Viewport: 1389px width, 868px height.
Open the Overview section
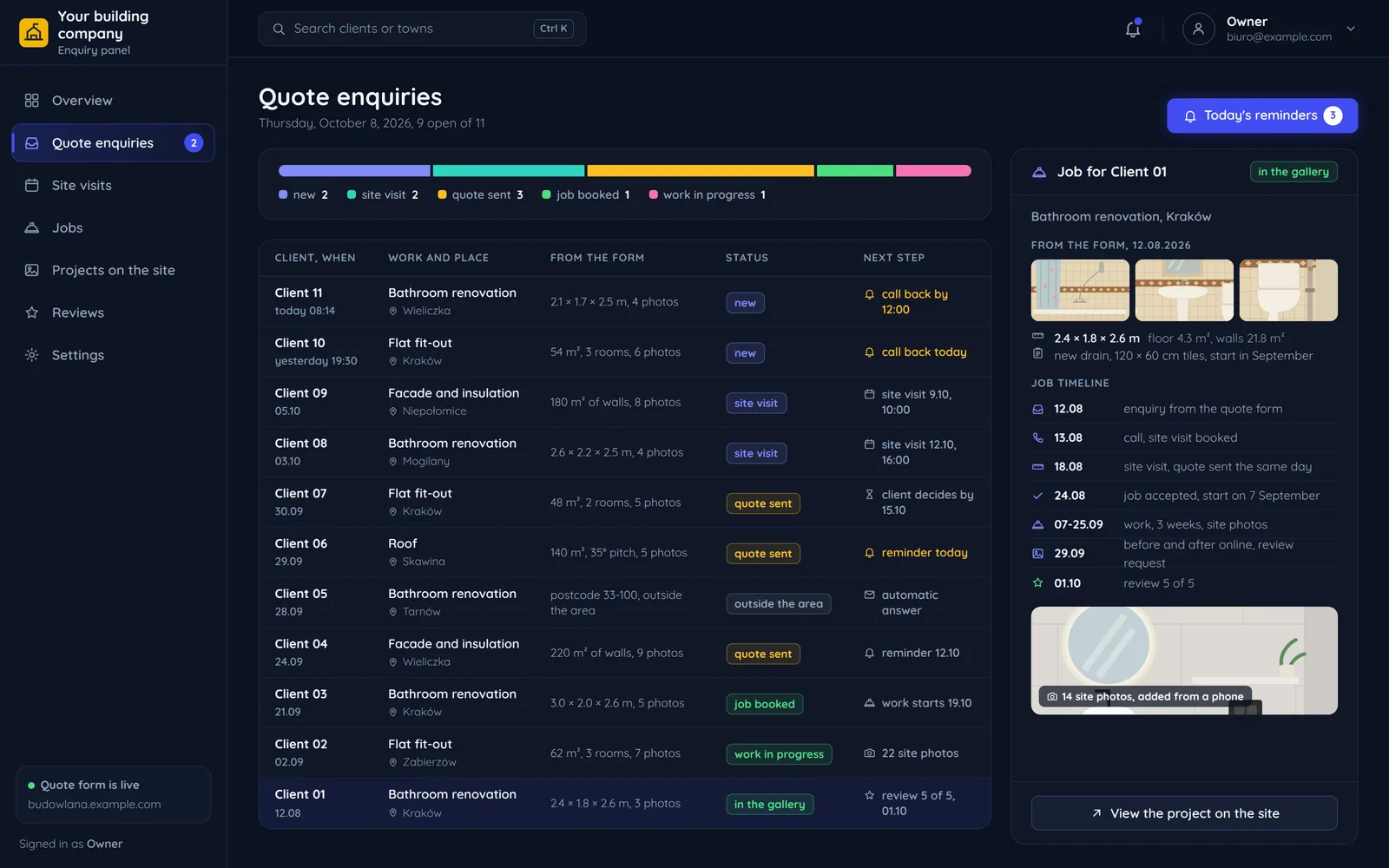(x=113, y=101)
